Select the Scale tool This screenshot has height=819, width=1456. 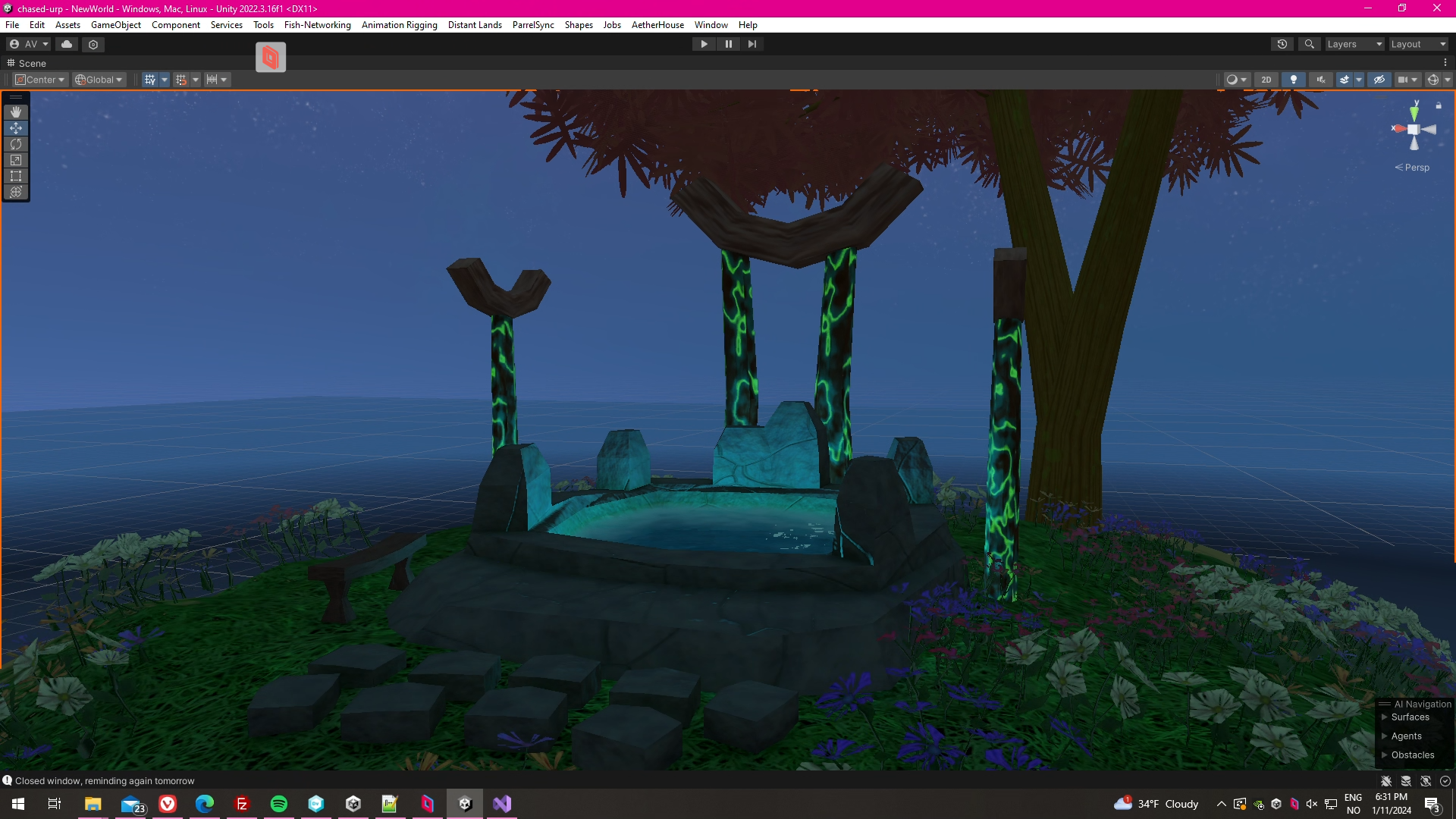pyautogui.click(x=16, y=160)
